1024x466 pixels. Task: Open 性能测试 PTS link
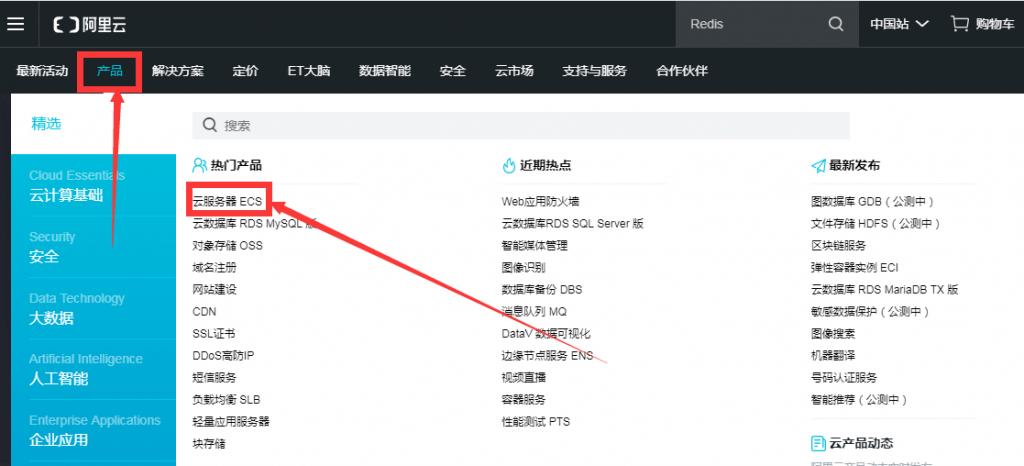point(536,422)
